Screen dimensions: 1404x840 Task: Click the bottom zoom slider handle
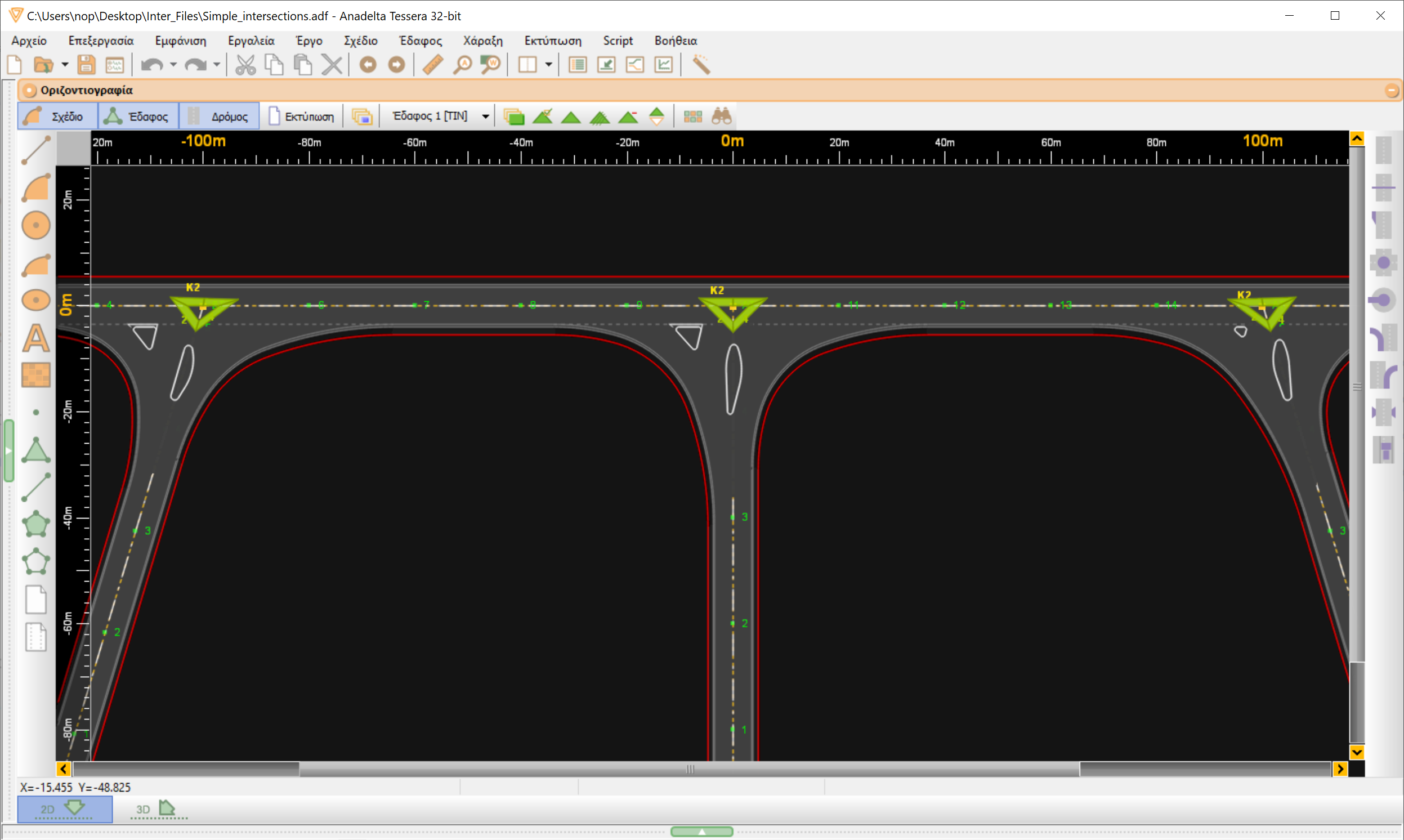pyautogui.click(x=703, y=831)
